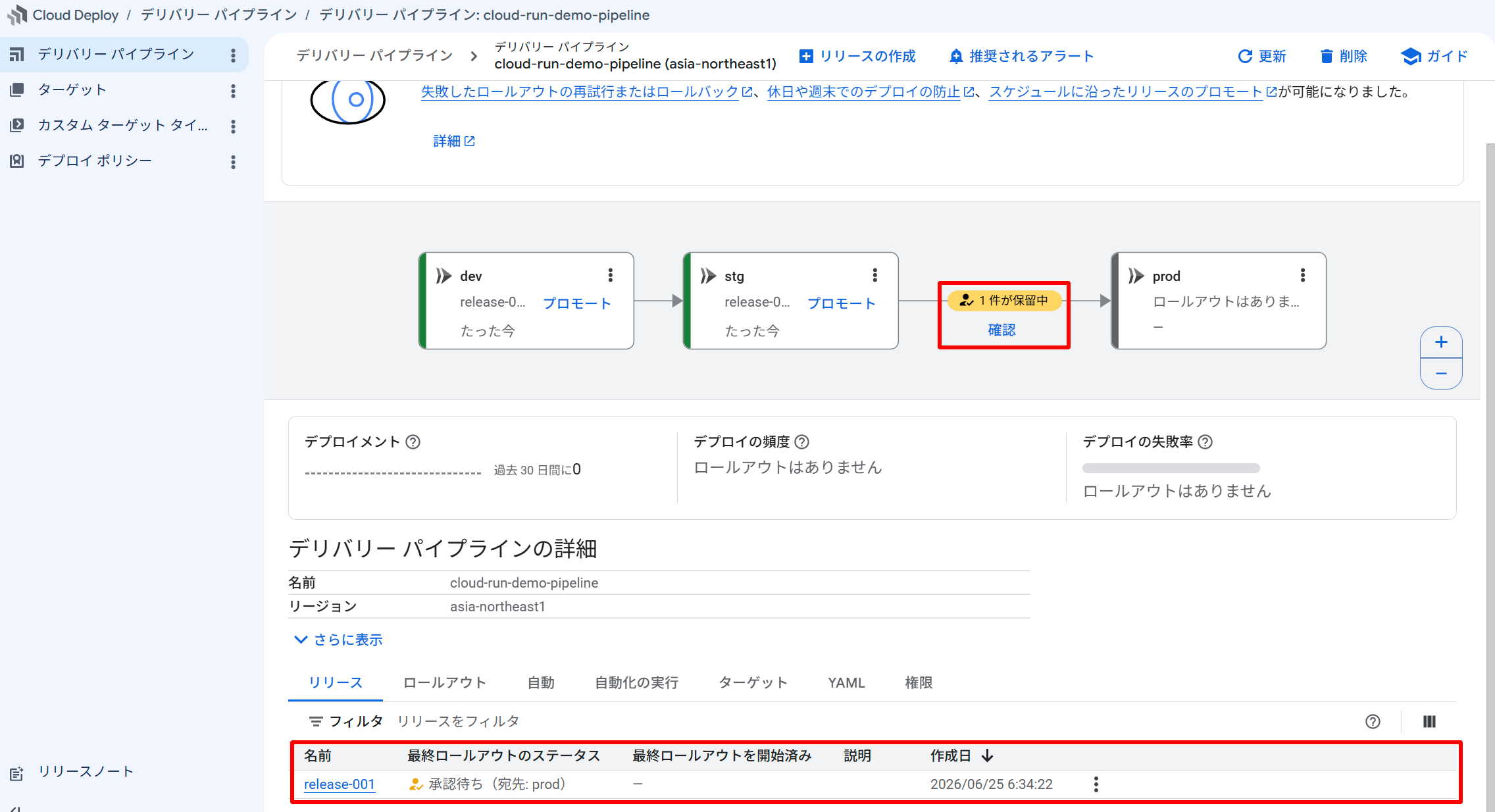Click 承認待ち (宛先: prod) status text

coord(497,784)
